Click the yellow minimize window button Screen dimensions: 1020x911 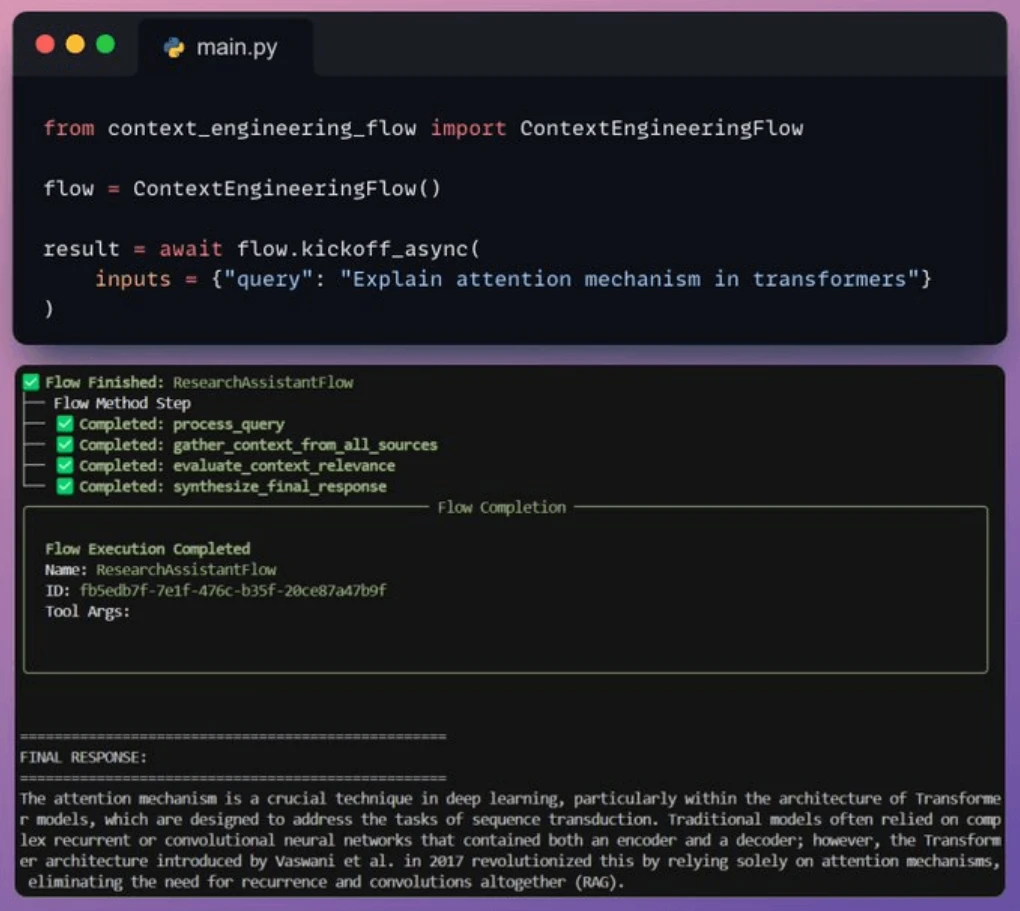pos(75,44)
